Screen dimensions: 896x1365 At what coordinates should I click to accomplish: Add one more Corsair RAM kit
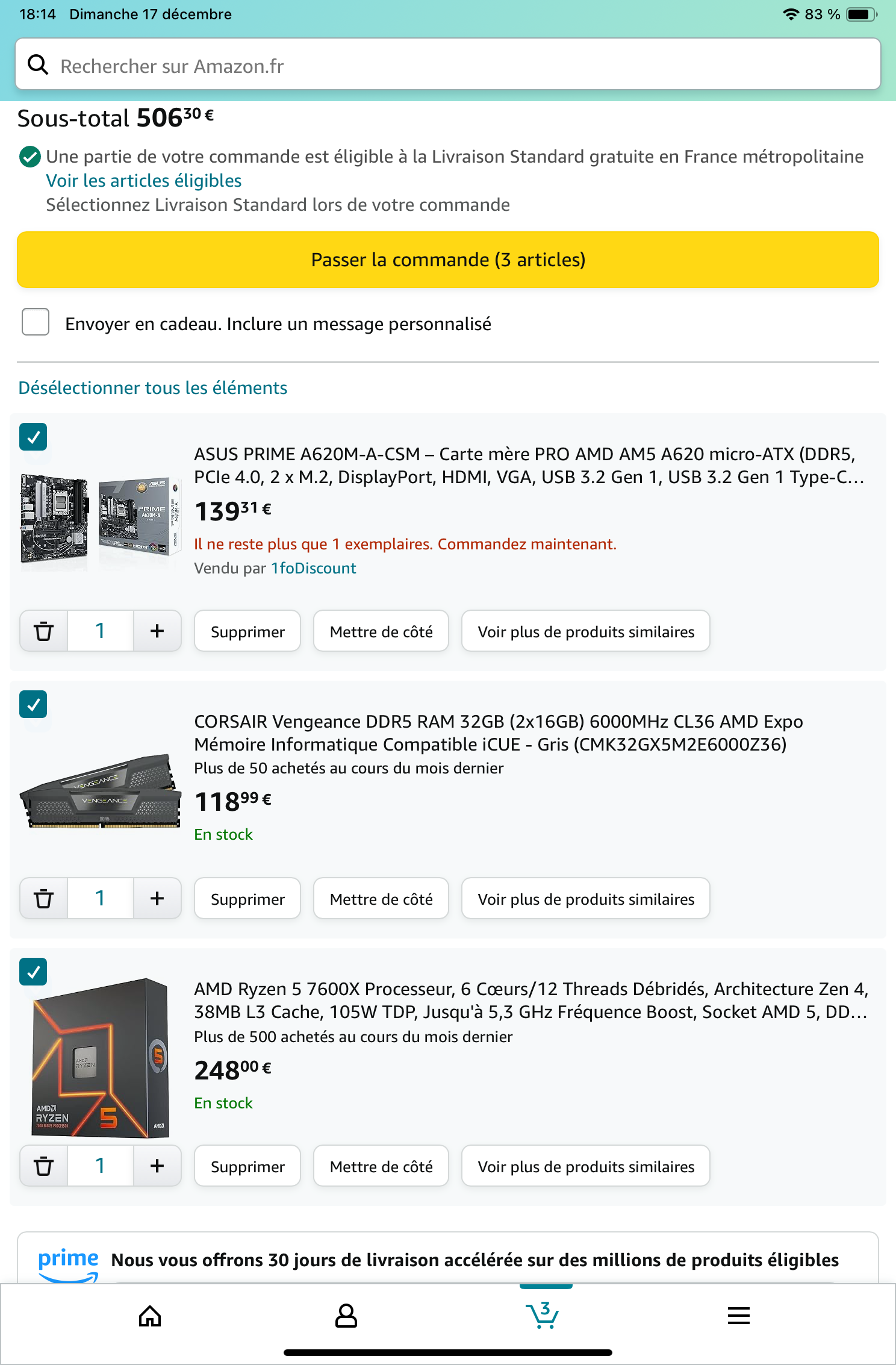click(x=157, y=899)
